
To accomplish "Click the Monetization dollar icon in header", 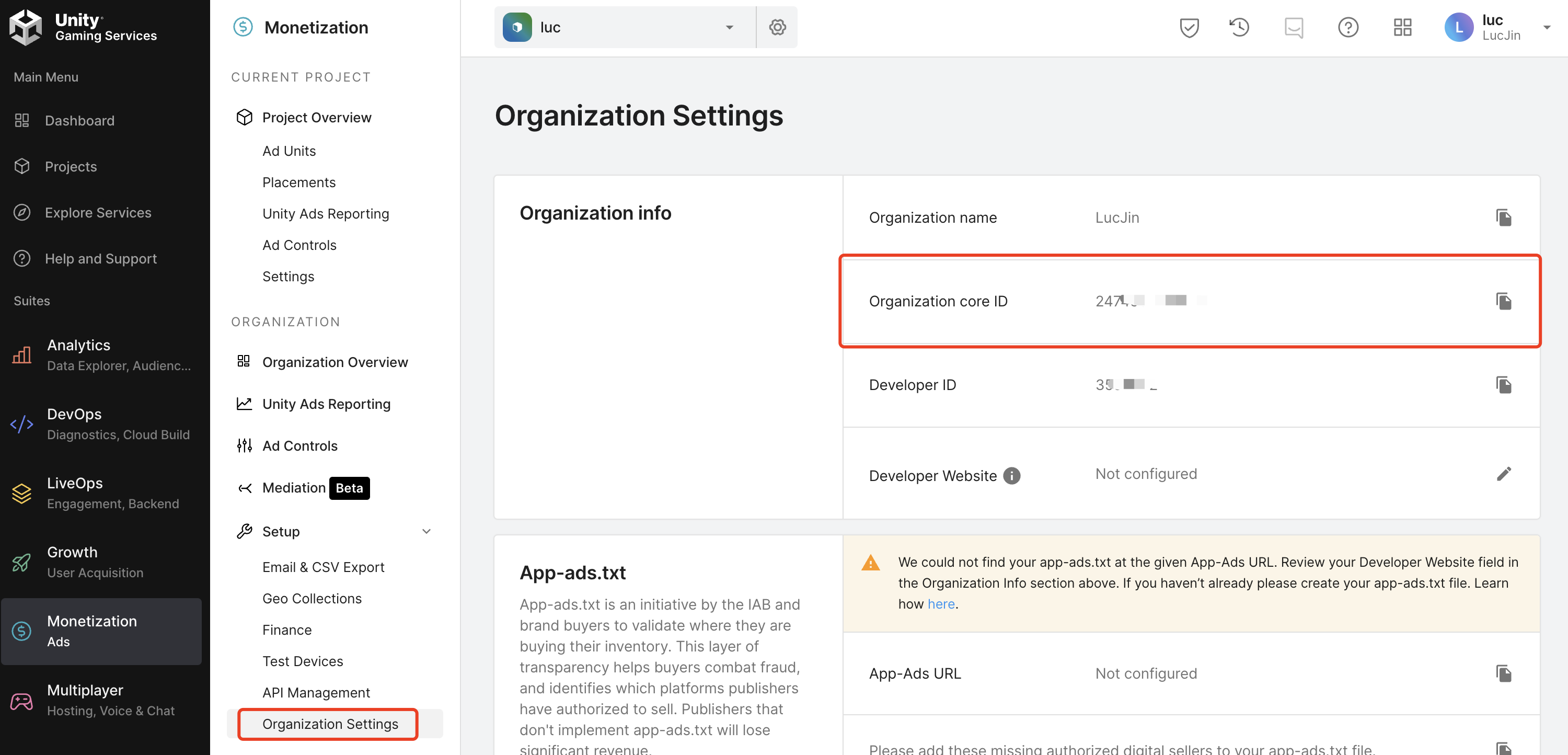I will tap(243, 27).
